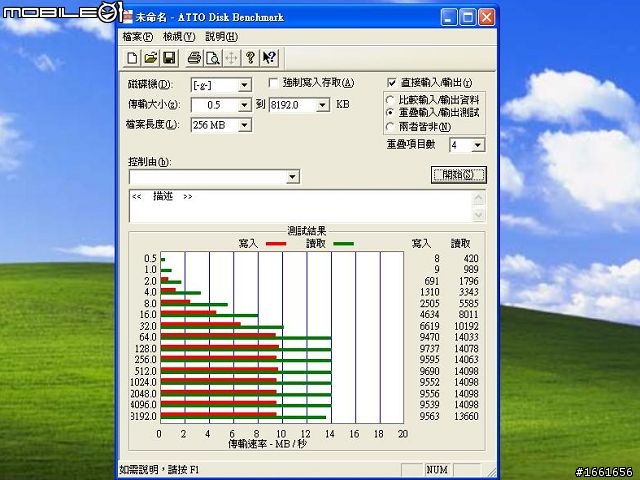Image resolution: width=640 pixels, height=480 pixels.
Task: Expand the 控制由 dropdown
Action: (293, 177)
